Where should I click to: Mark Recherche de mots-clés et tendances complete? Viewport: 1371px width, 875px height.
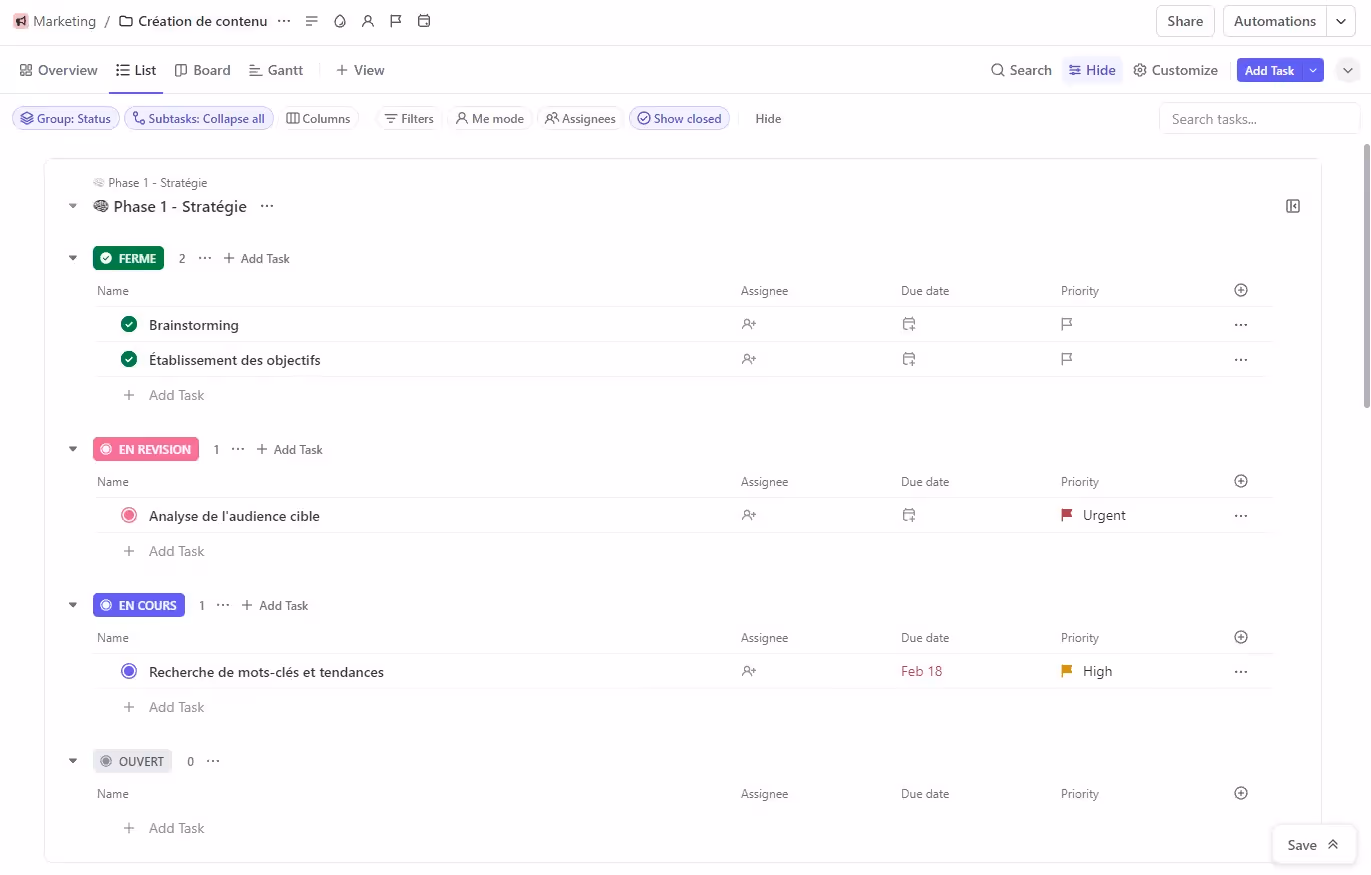pos(128,671)
